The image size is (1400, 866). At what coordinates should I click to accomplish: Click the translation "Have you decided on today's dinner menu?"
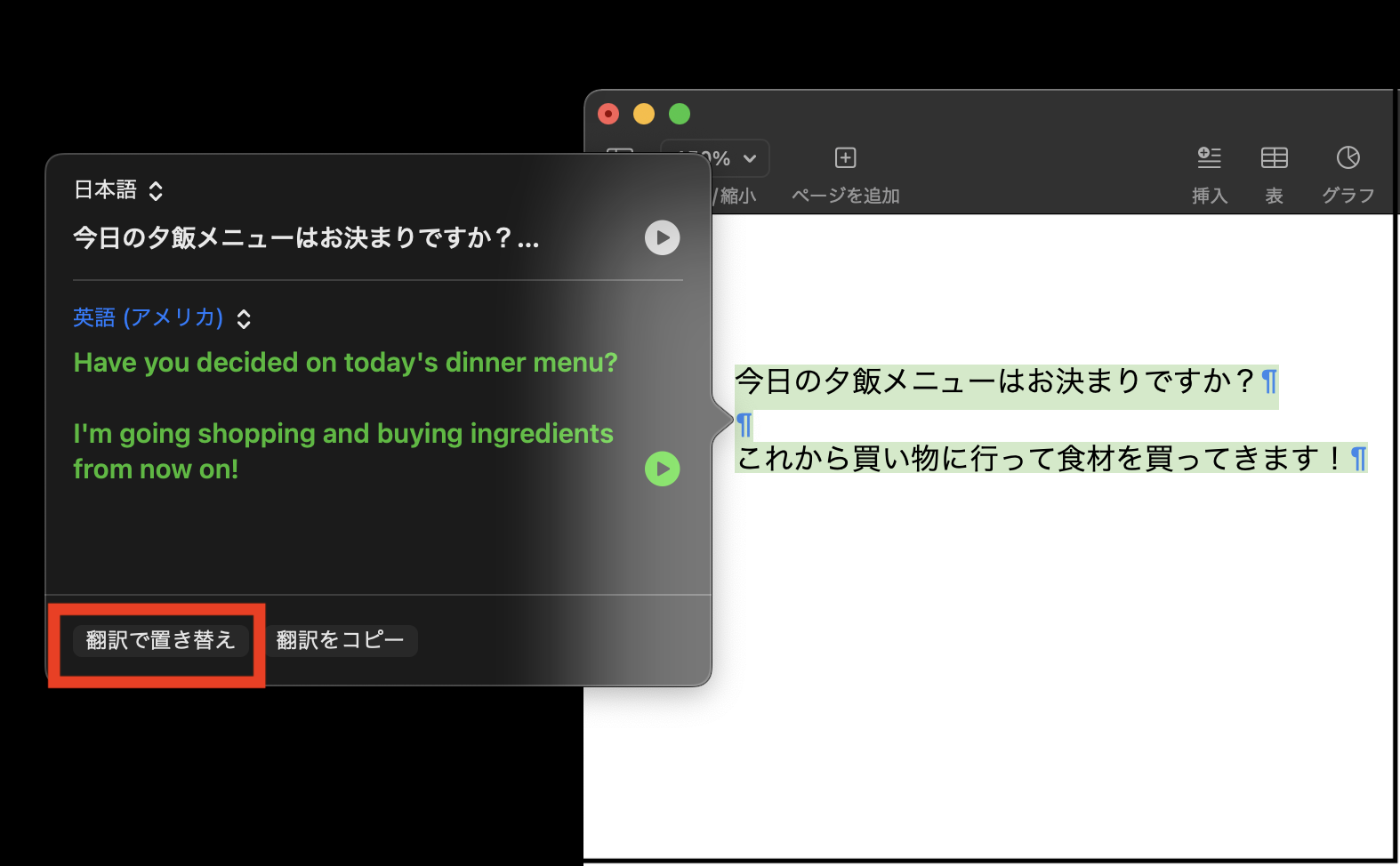tap(345, 363)
